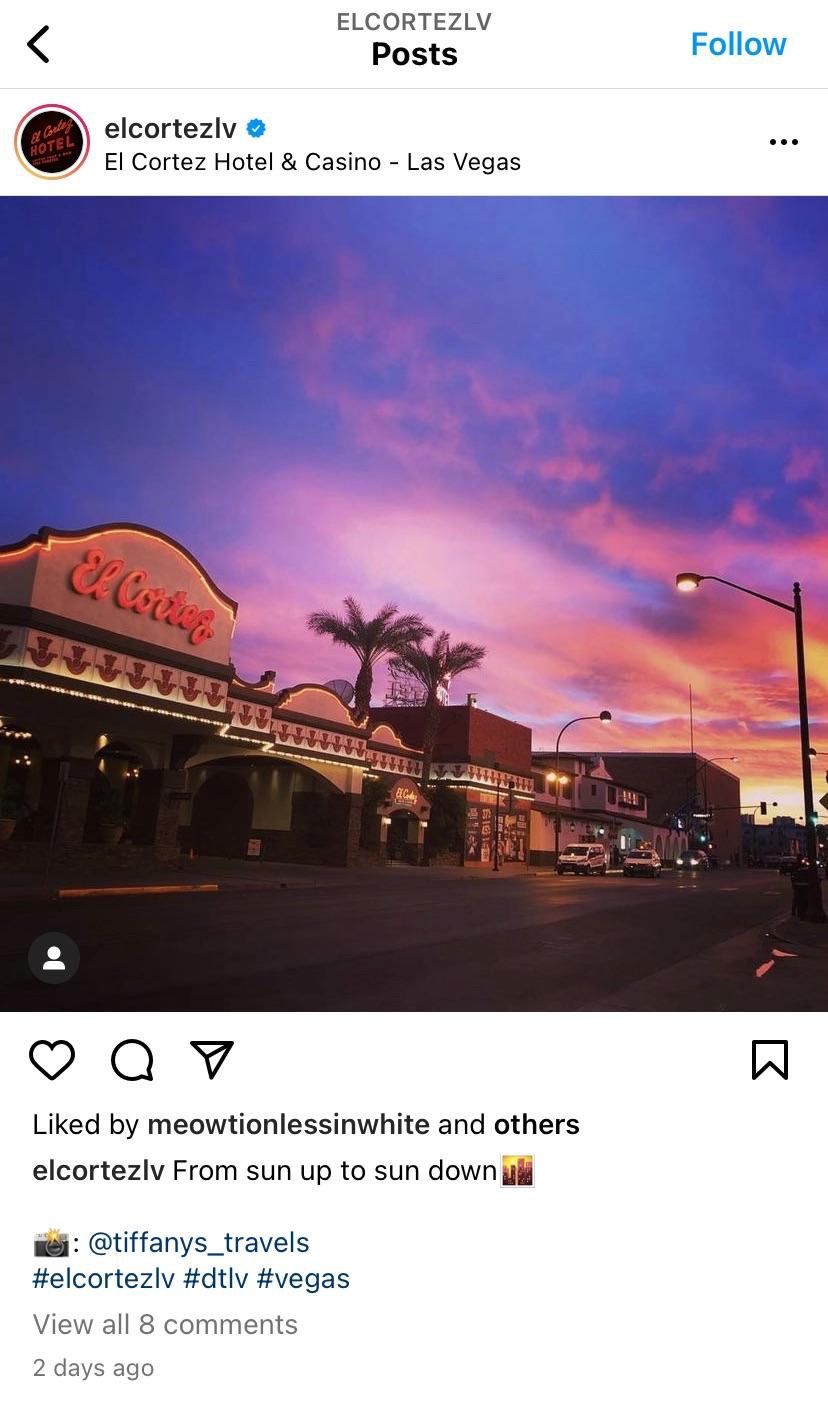Open the #elcortezlv hashtag
This screenshot has width=828, height=1409.
pos(104,1278)
